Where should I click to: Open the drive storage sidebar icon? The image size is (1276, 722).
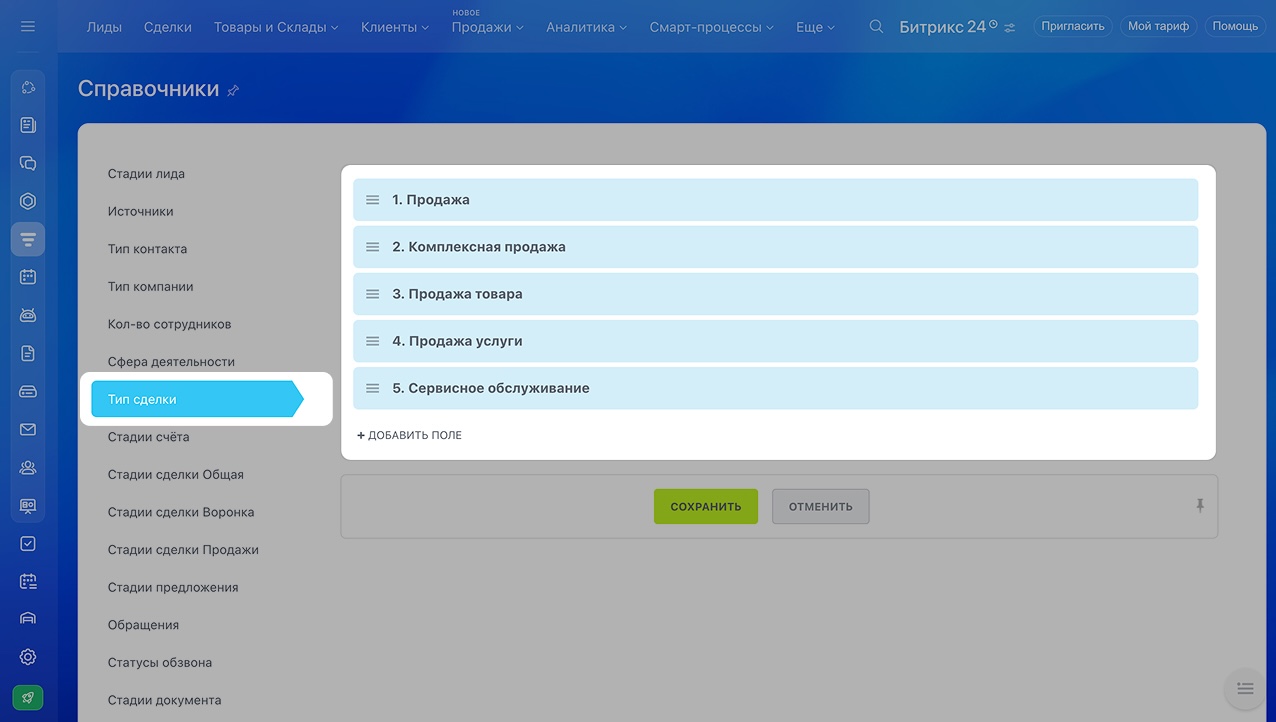coord(28,391)
